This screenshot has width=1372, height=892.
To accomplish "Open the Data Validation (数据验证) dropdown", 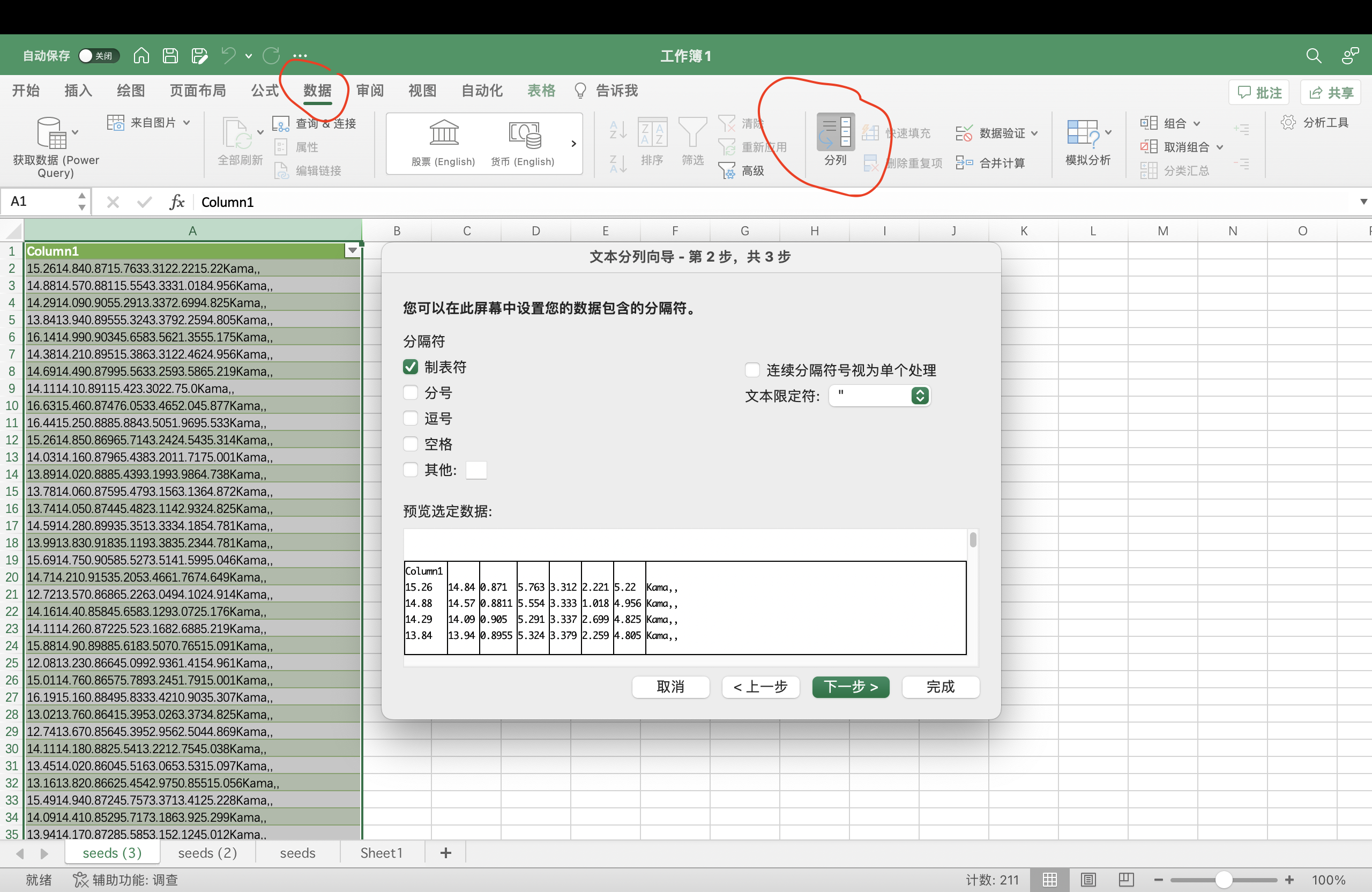I will pyautogui.click(x=1035, y=133).
